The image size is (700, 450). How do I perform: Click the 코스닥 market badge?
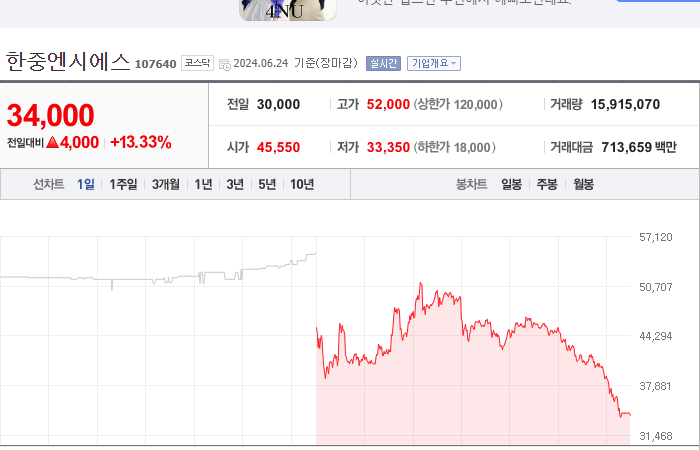[x=197, y=63]
